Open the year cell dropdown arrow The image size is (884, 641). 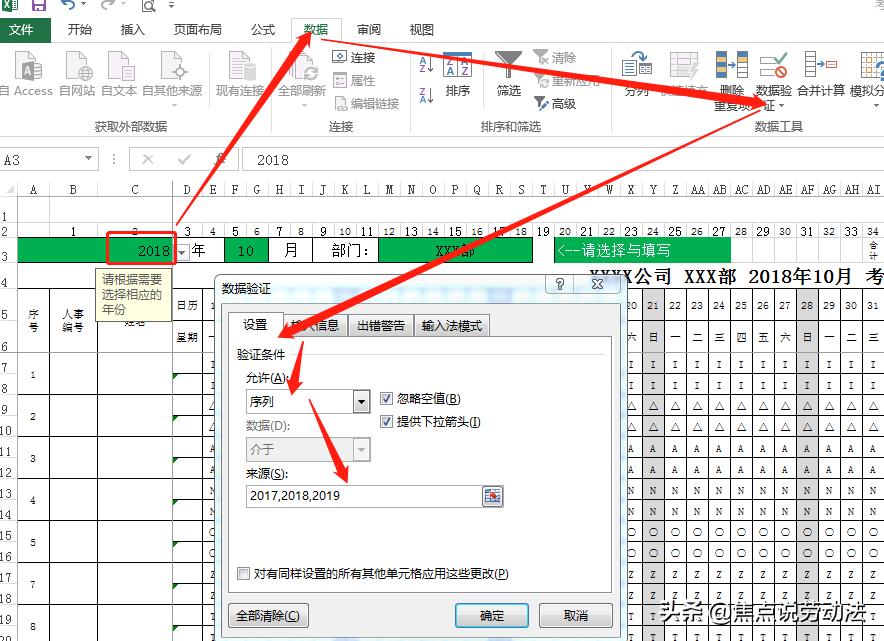[x=182, y=253]
